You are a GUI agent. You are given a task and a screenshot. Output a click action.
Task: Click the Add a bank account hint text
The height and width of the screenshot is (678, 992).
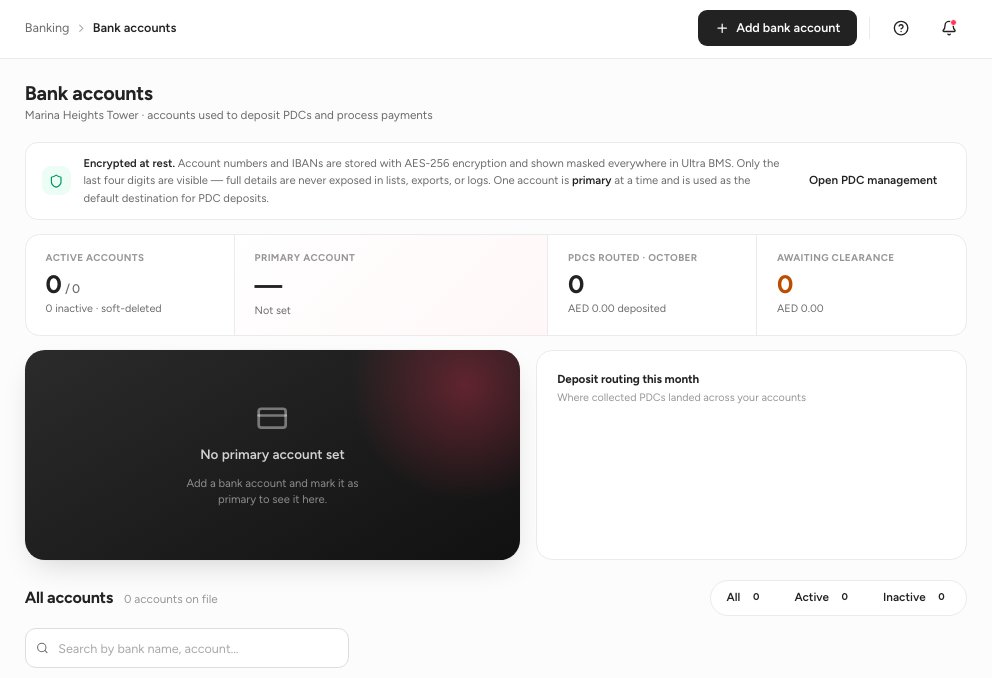272,491
